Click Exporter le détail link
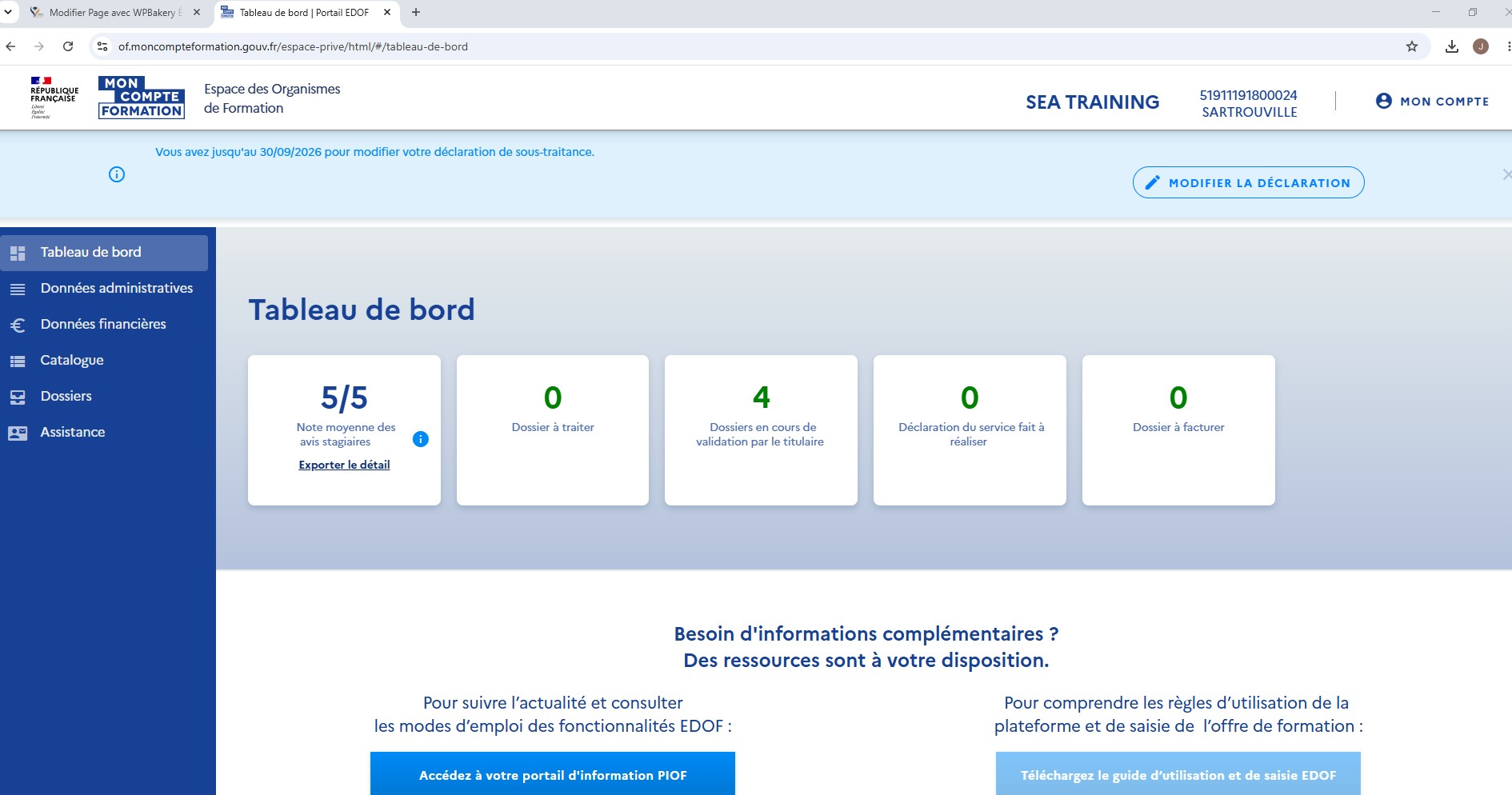Screen dimensions: 1512x795 344,465
